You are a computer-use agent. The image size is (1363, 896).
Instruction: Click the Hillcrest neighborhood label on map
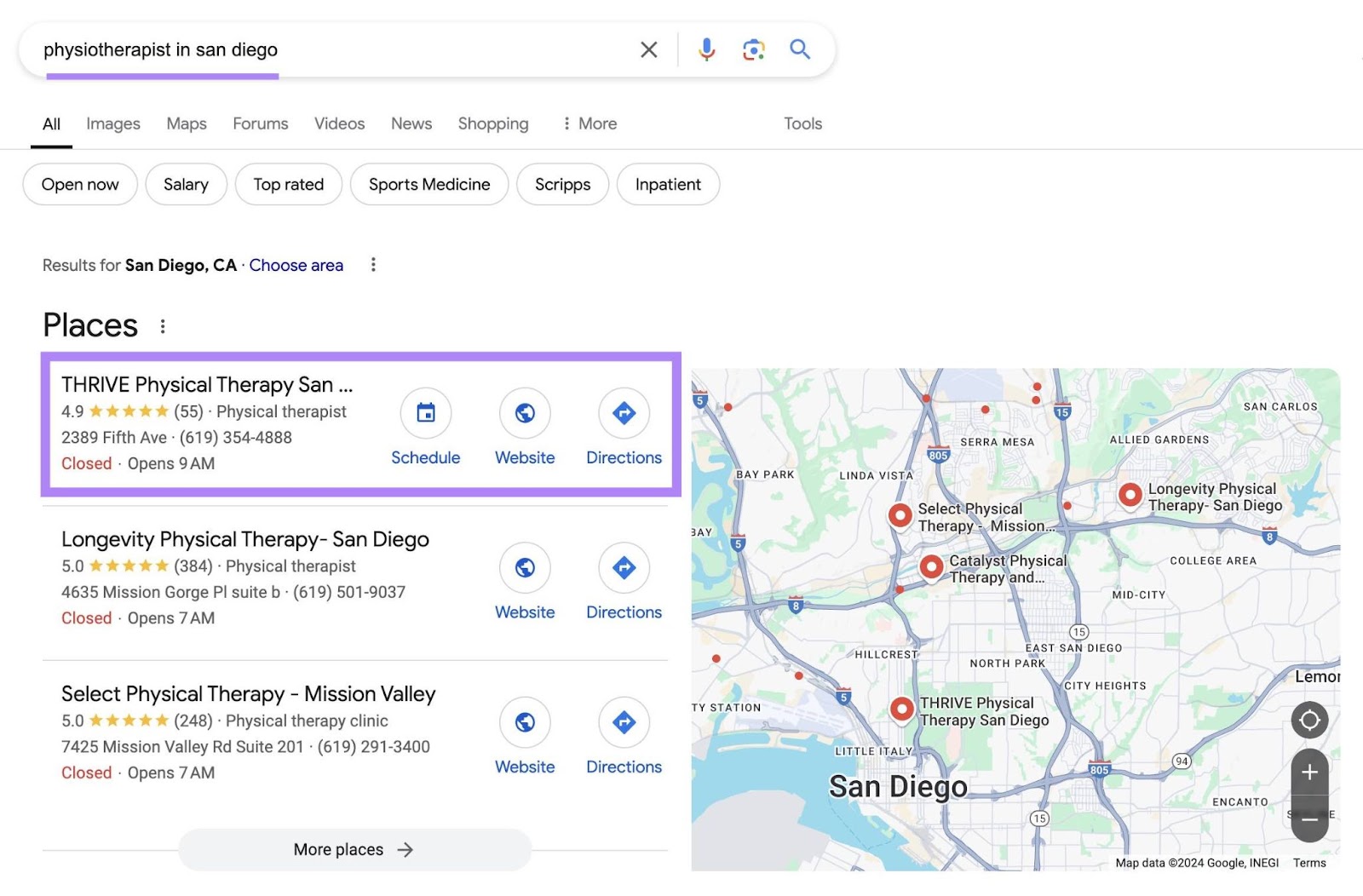tap(887, 654)
